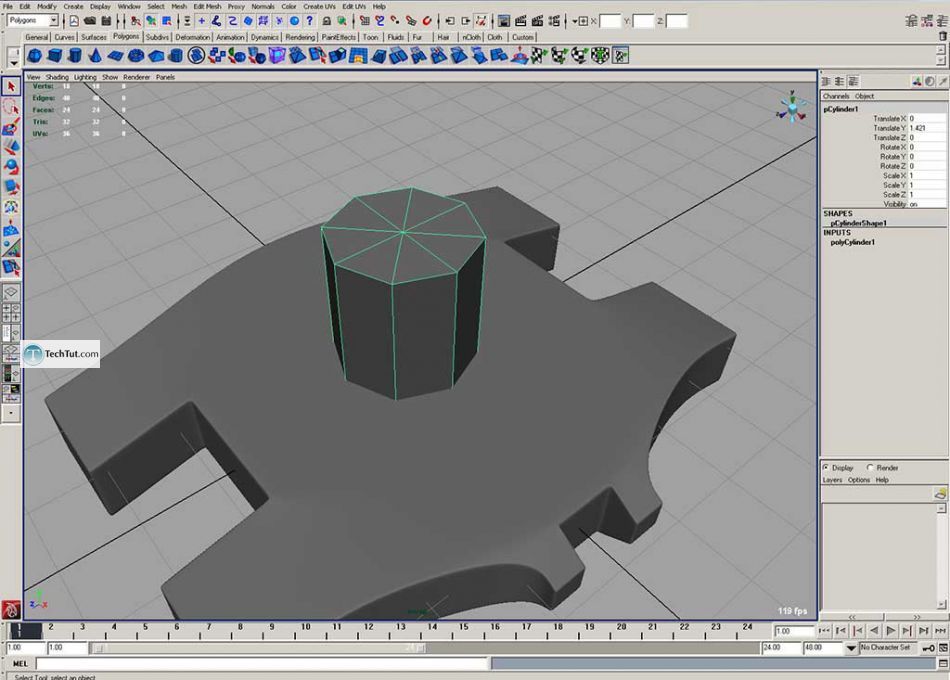Open the viewport Shading menu

(x=56, y=77)
